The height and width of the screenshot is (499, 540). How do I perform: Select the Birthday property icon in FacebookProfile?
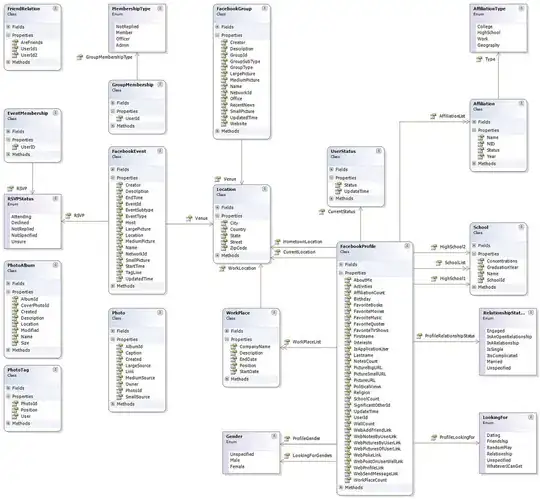click(x=348, y=299)
